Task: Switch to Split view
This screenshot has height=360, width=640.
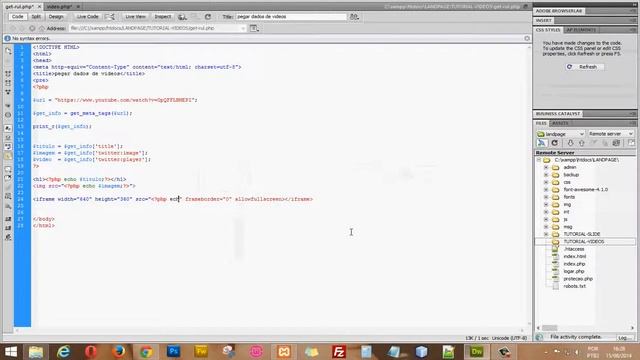Action: pyautogui.click(x=36, y=17)
